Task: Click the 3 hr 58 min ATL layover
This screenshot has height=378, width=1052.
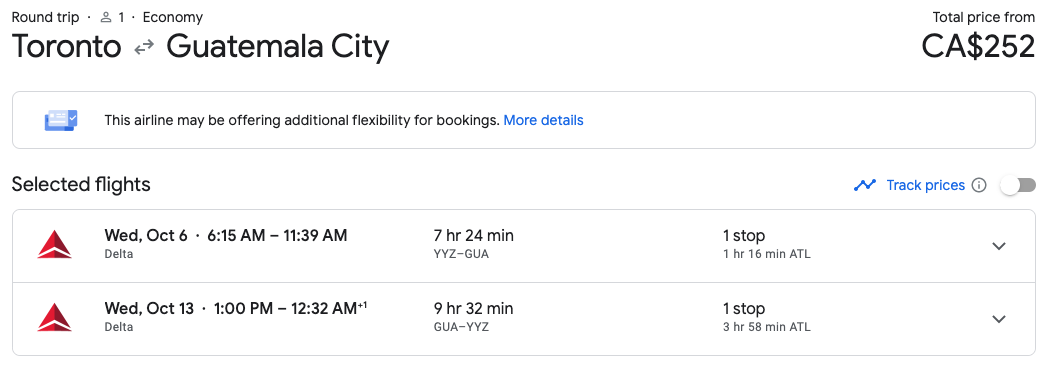Action: coord(766,328)
